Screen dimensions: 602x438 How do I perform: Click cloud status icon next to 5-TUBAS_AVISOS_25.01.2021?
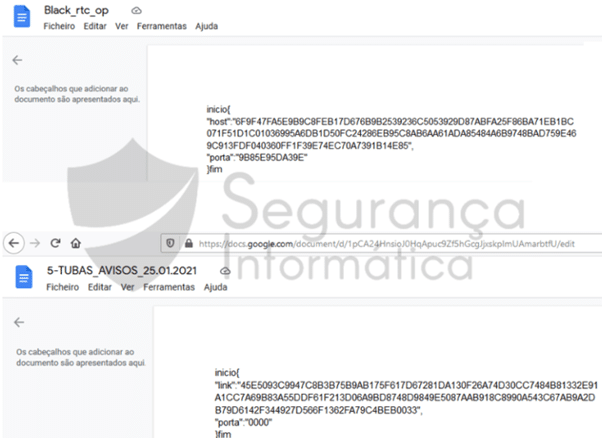[x=225, y=272]
